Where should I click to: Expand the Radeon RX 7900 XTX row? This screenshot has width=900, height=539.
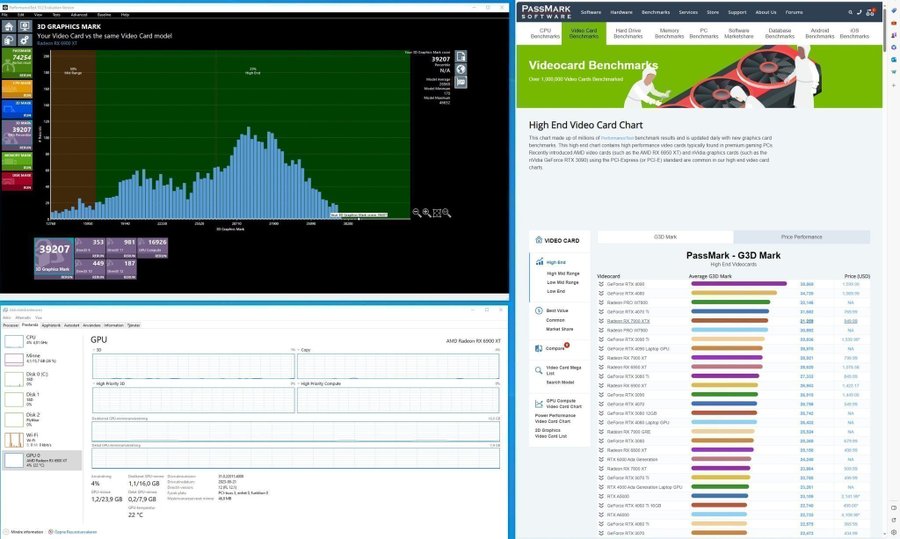[600, 321]
